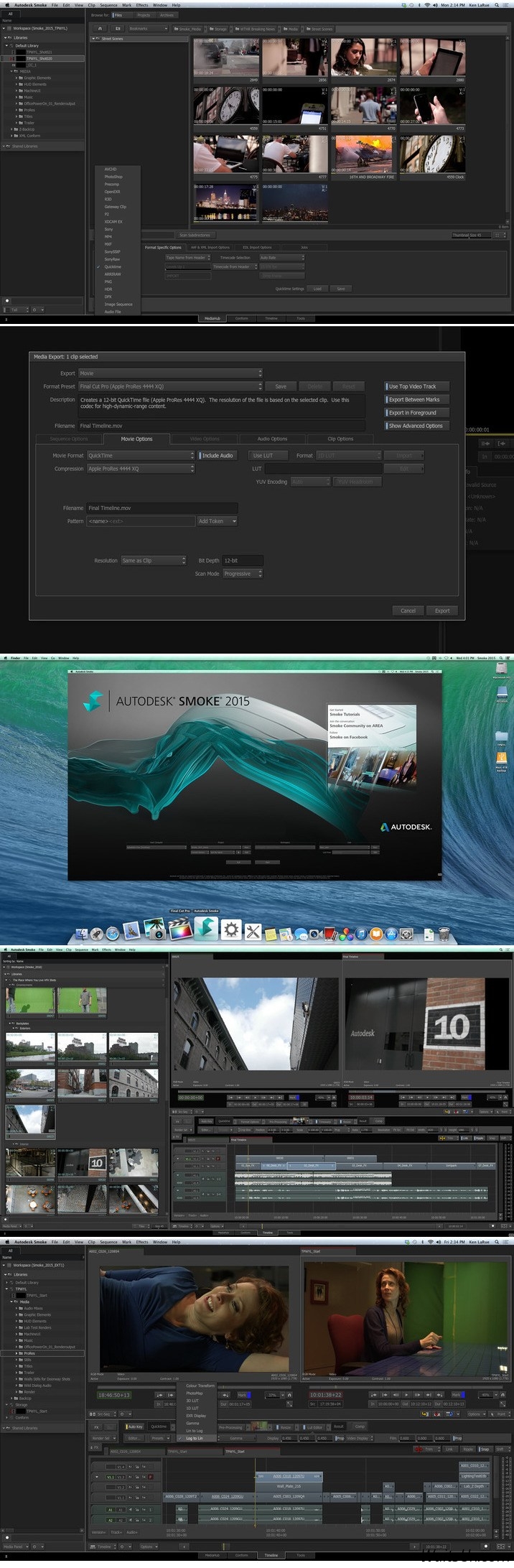The image size is (514, 1568).
Task: Open the Format Preset dropdown in Media Export
Action: pos(170,386)
